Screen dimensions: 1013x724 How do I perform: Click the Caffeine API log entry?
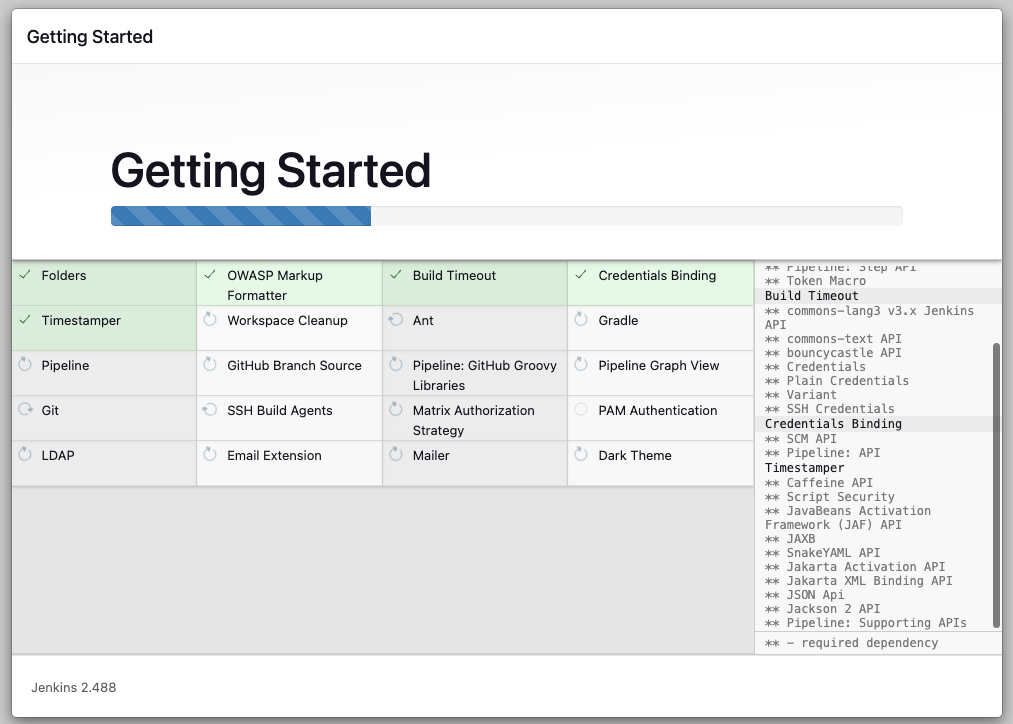[x=819, y=482]
